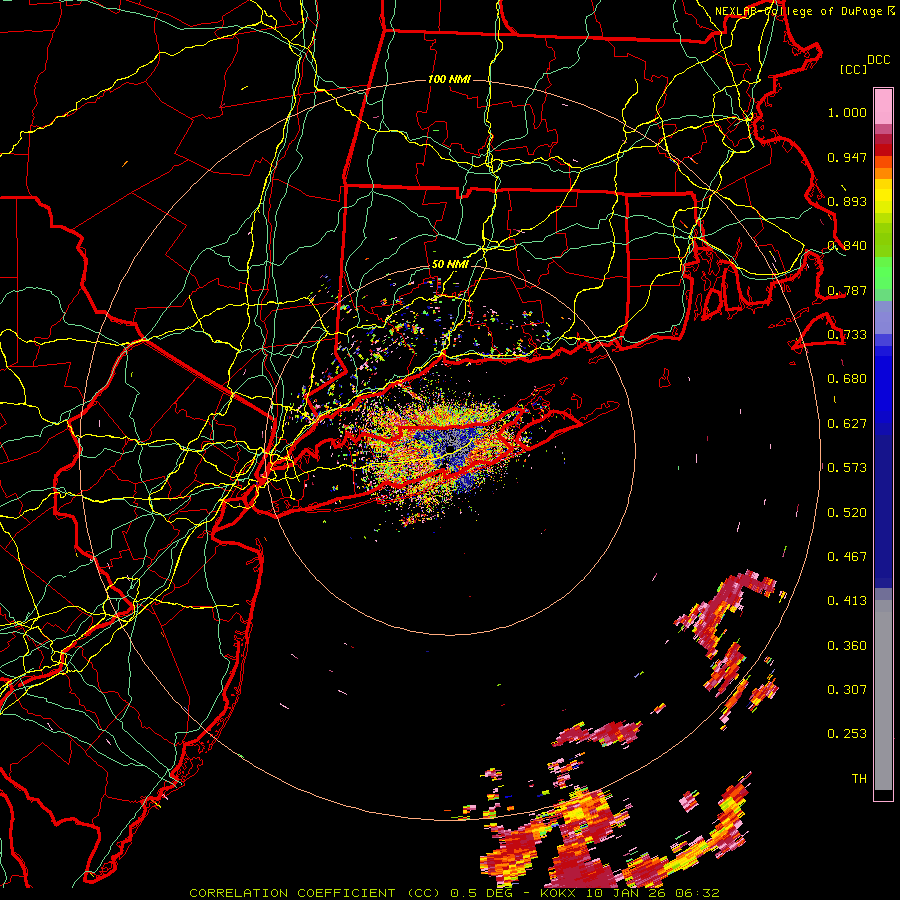This screenshot has height=900, width=900.
Task: Click the [CC] label above color scale
Action: click(853, 69)
